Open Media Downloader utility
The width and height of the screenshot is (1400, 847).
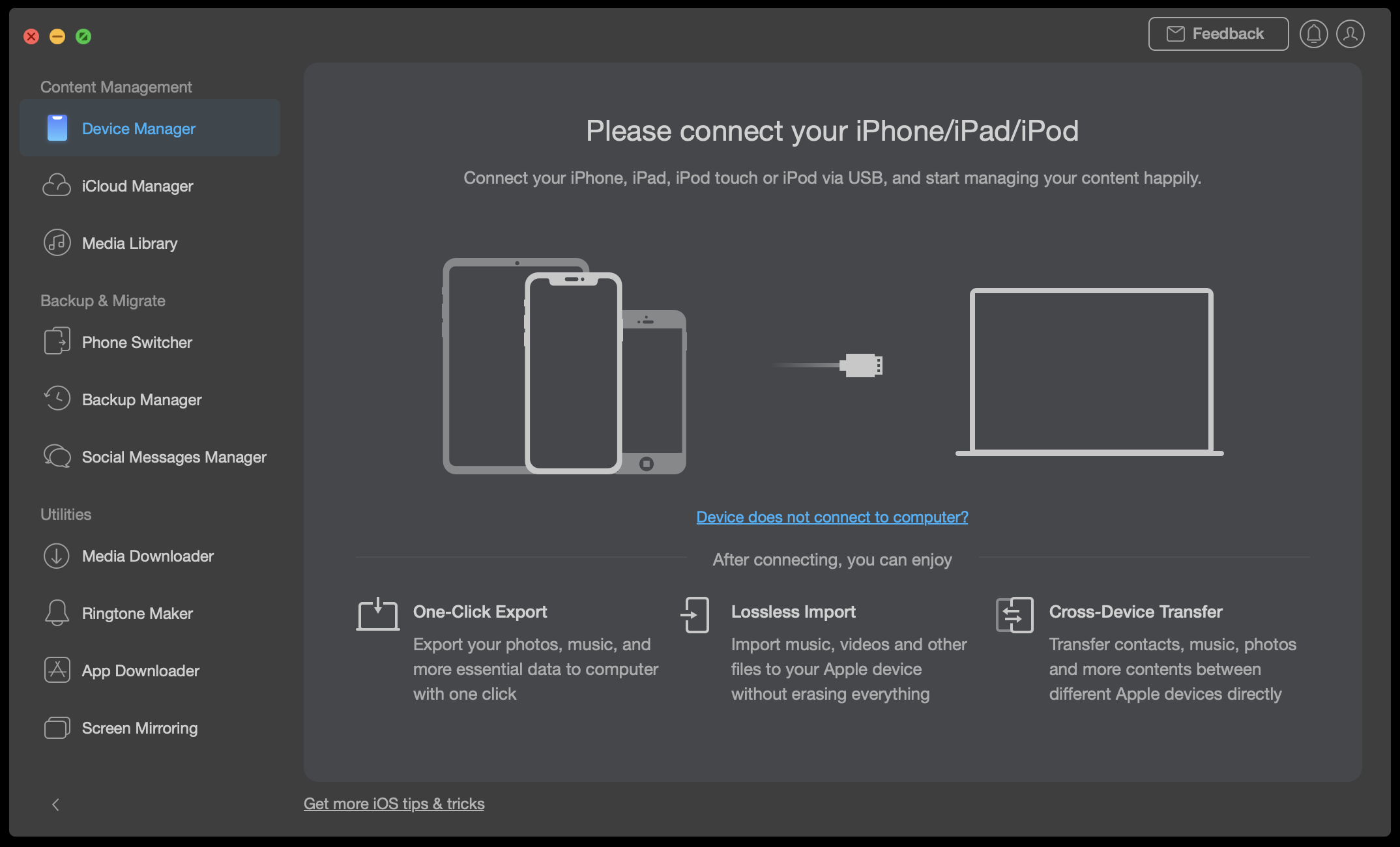pyautogui.click(x=149, y=556)
